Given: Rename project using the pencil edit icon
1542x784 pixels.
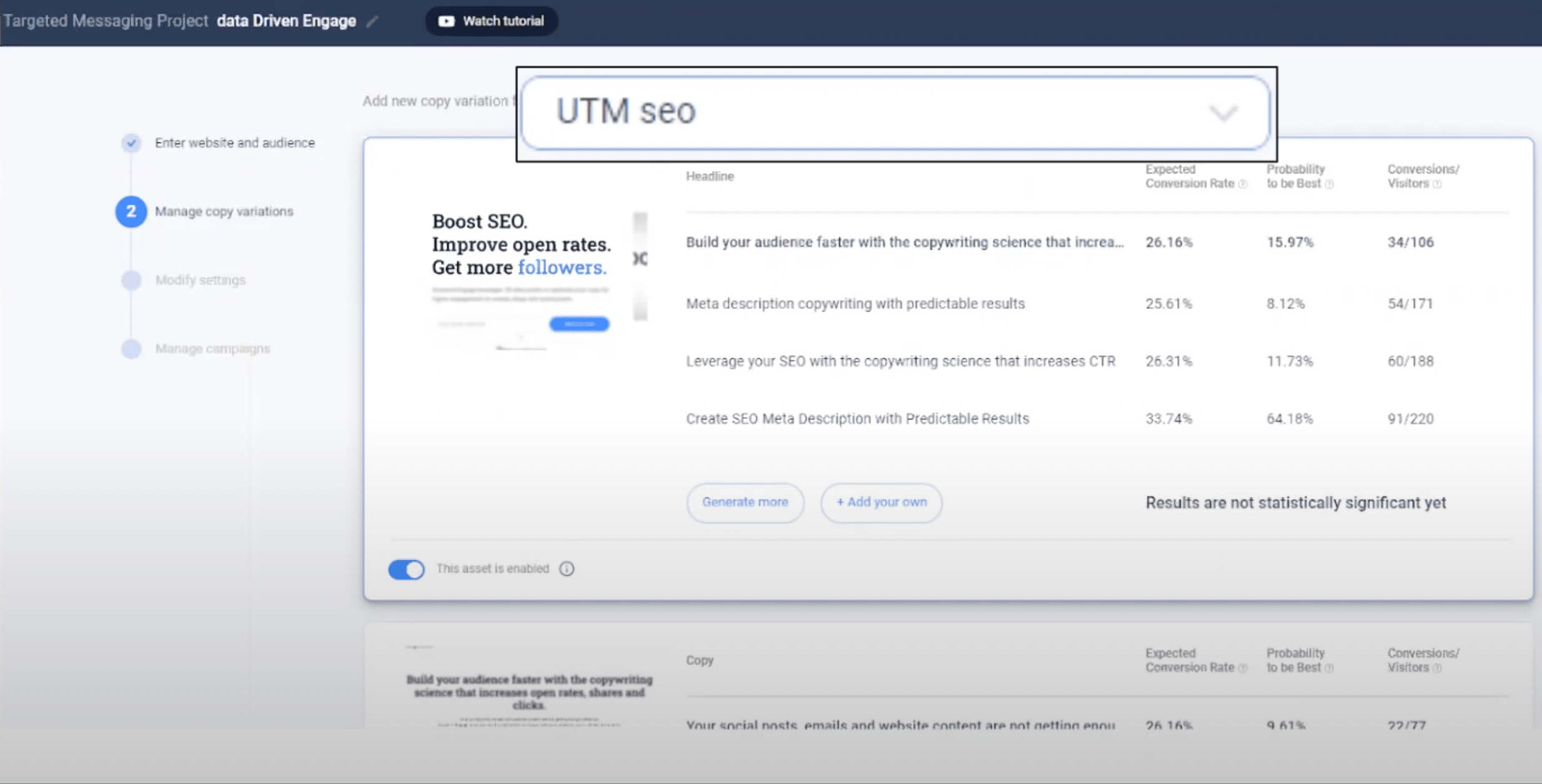Looking at the screenshot, I should coord(372,21).
